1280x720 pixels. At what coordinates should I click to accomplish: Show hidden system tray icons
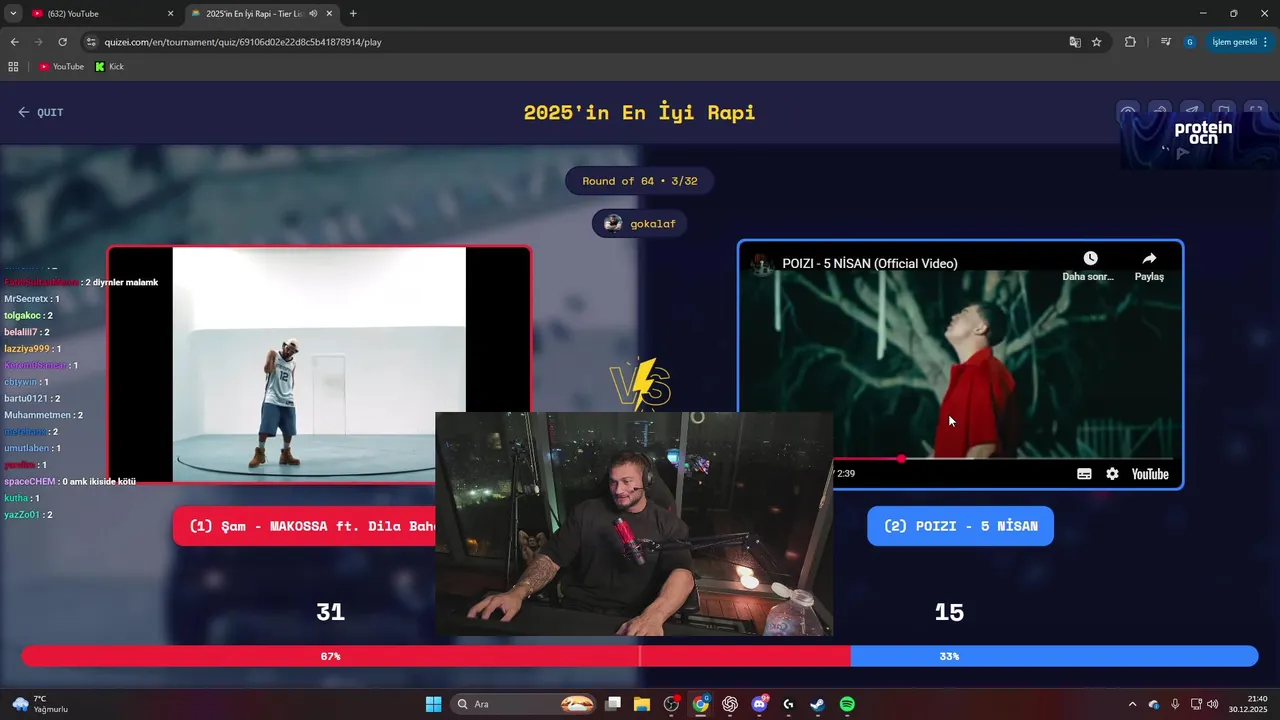(x=1132, y=704)
